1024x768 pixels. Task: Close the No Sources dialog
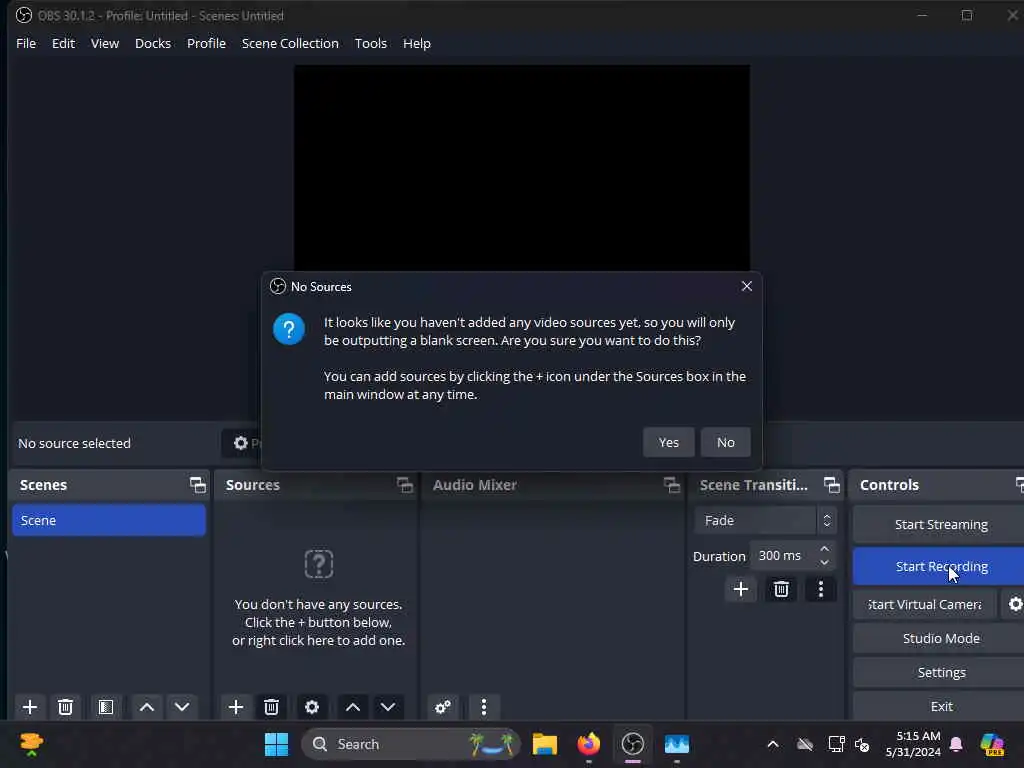746,286
